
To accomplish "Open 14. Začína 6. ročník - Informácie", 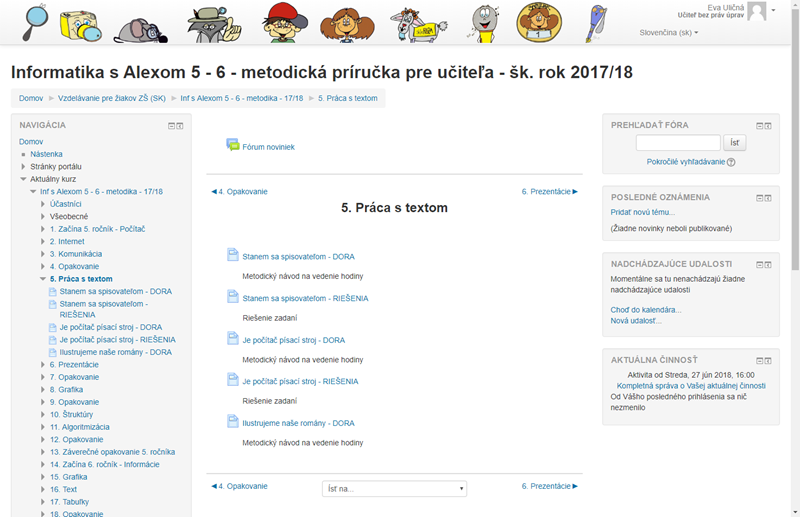I will (105, 464).
